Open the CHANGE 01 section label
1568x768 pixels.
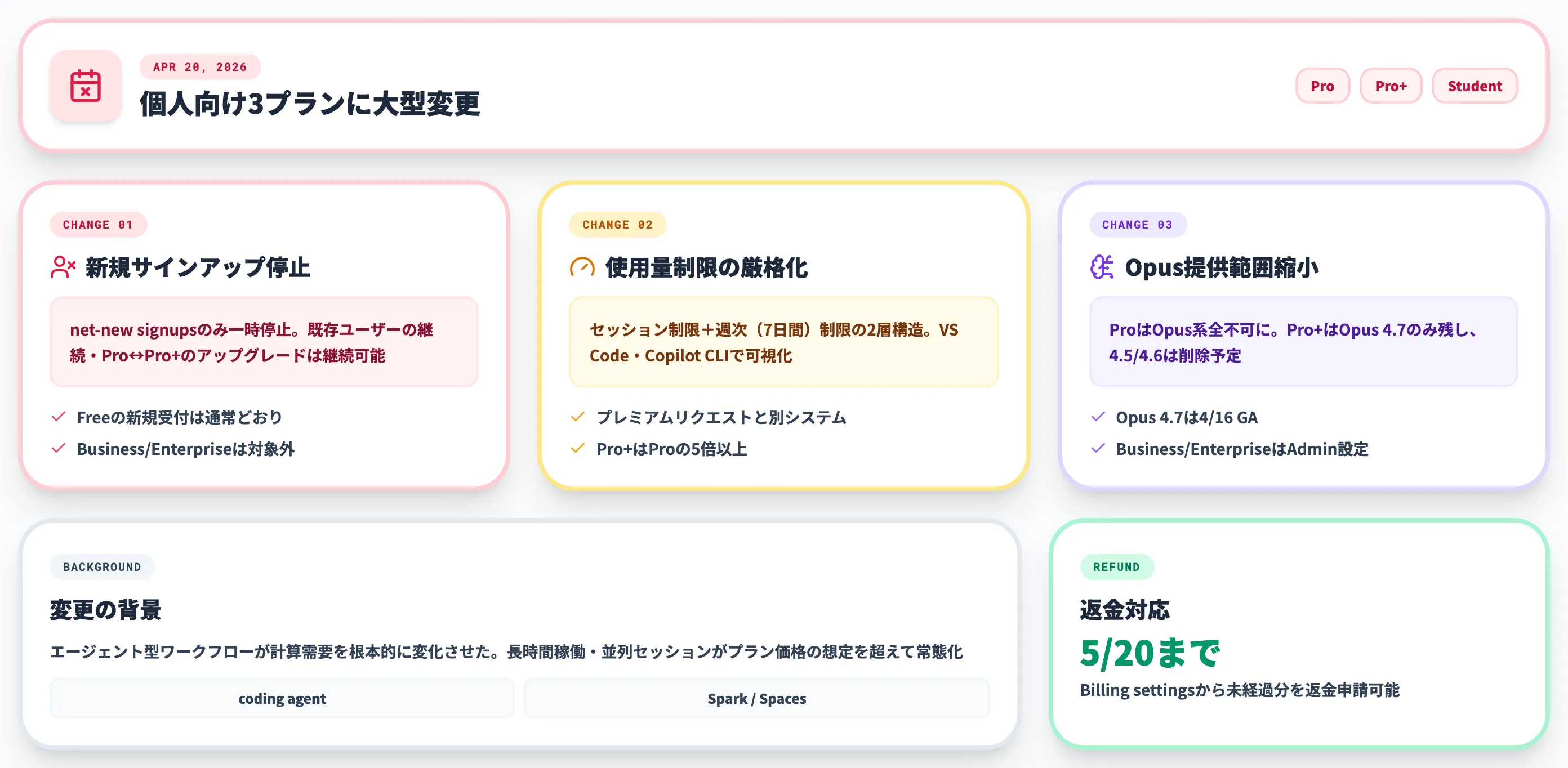tap(98, 225)
